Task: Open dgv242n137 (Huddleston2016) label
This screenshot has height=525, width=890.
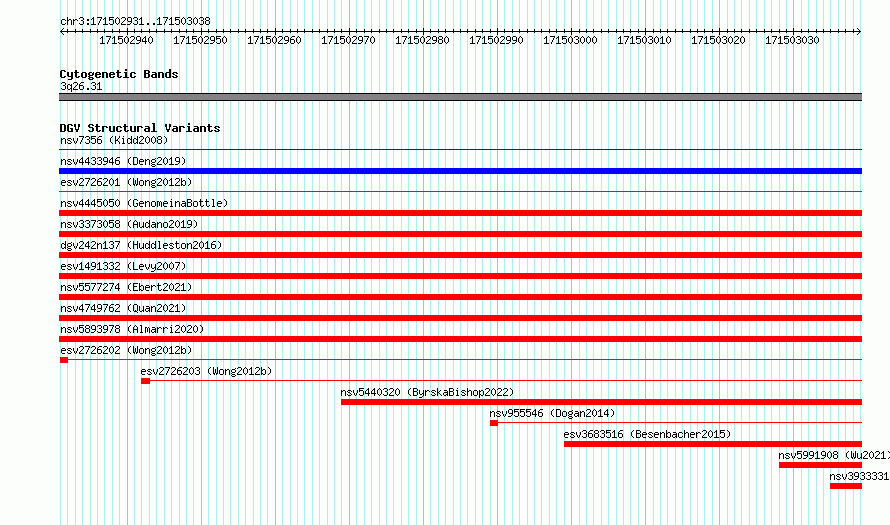Action: click(x=141, y=245)
